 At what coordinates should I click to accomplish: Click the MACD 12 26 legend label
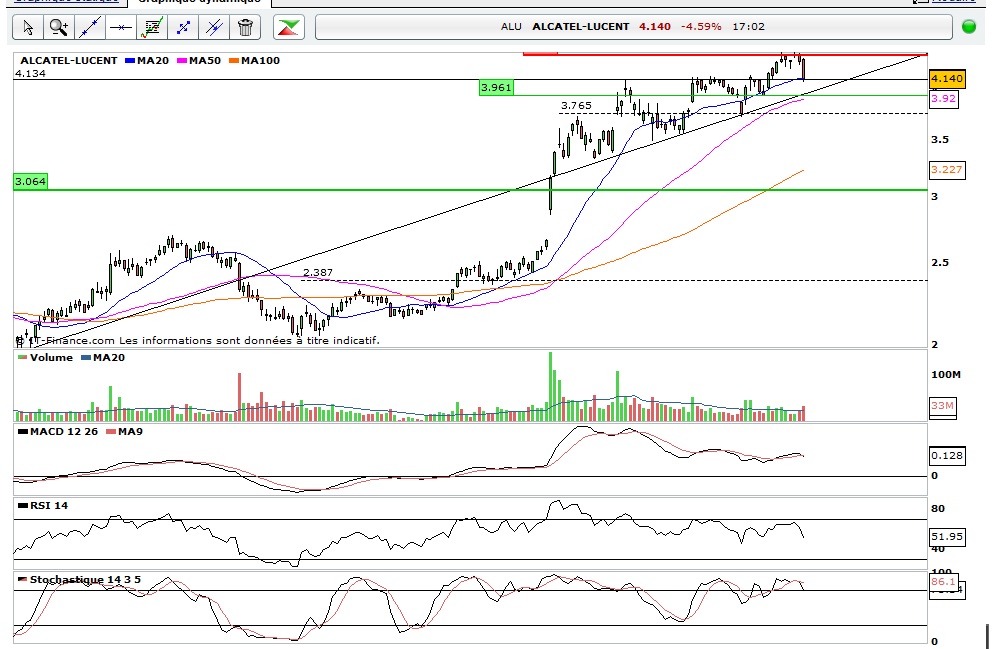coord(58,432)
